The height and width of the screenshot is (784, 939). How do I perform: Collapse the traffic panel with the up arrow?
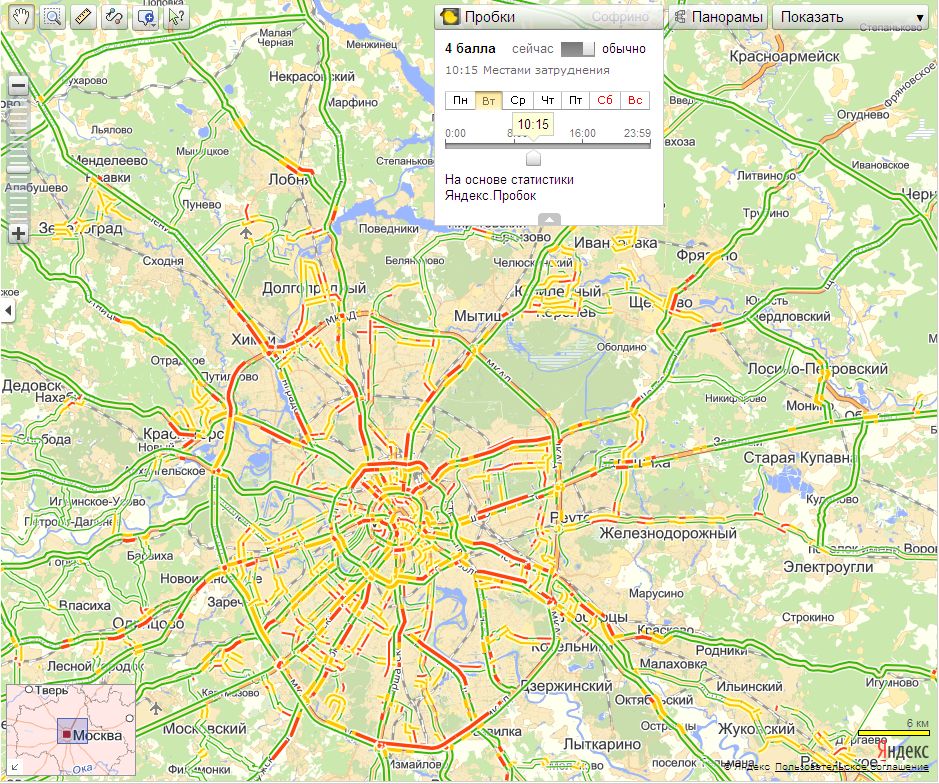[x=550, y=219]
